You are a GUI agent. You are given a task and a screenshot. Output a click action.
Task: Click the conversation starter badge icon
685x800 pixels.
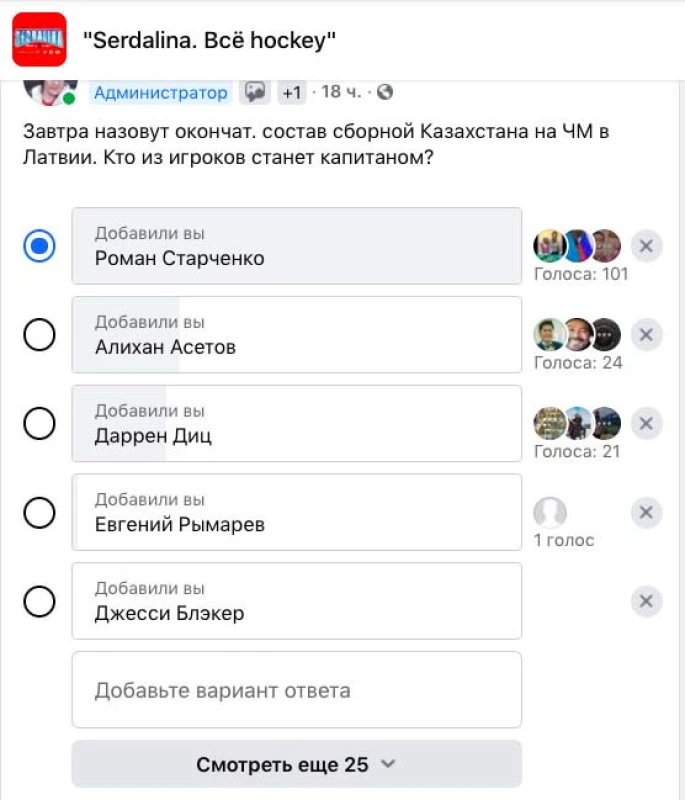pyautogui.click(x=256, y=92)
